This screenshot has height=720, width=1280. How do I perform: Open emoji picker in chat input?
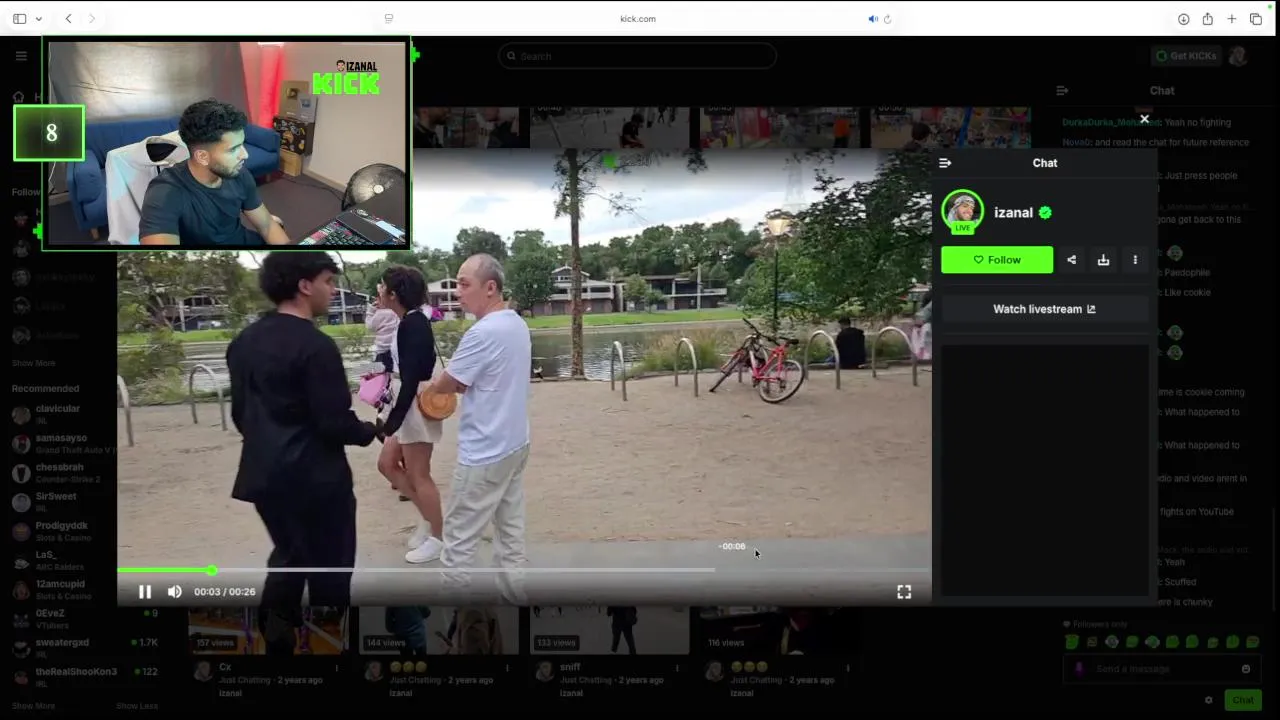coord(1245,669)
